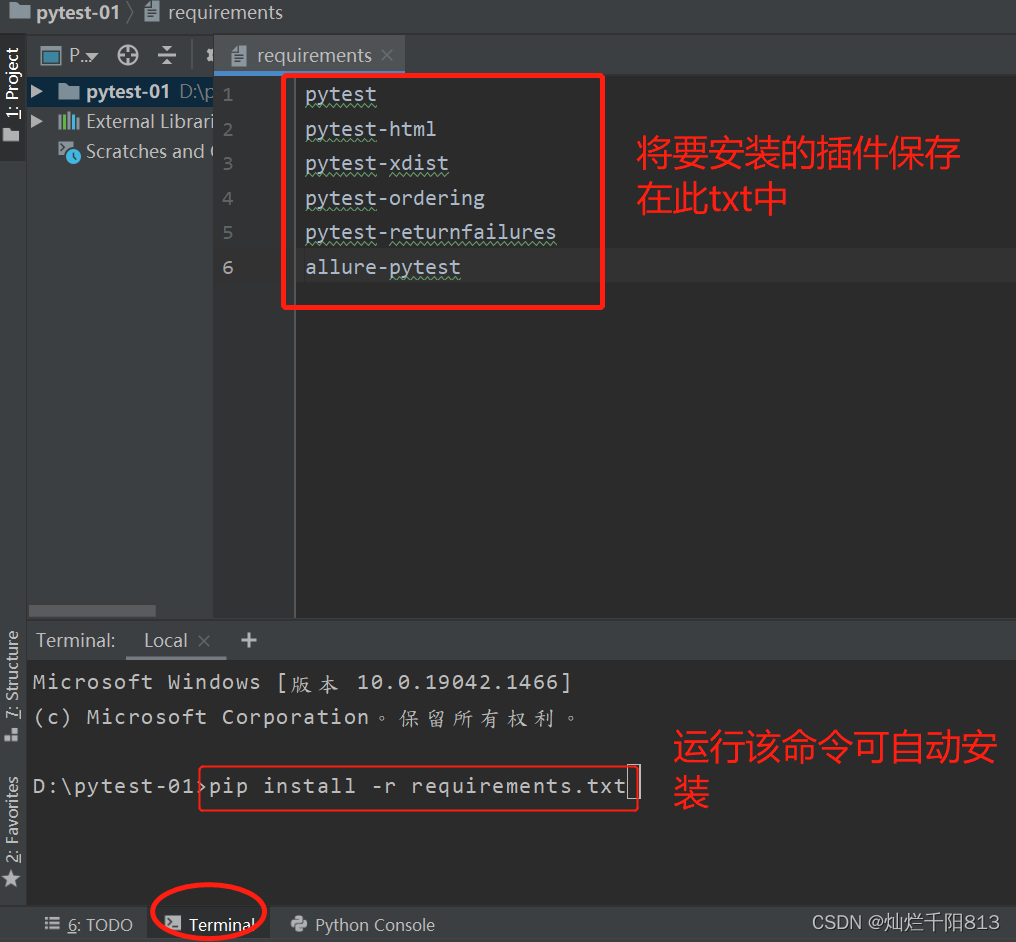Click requirements in the breadcrumb bar
The image size is (1016, 942).
(x=225, y=12)
